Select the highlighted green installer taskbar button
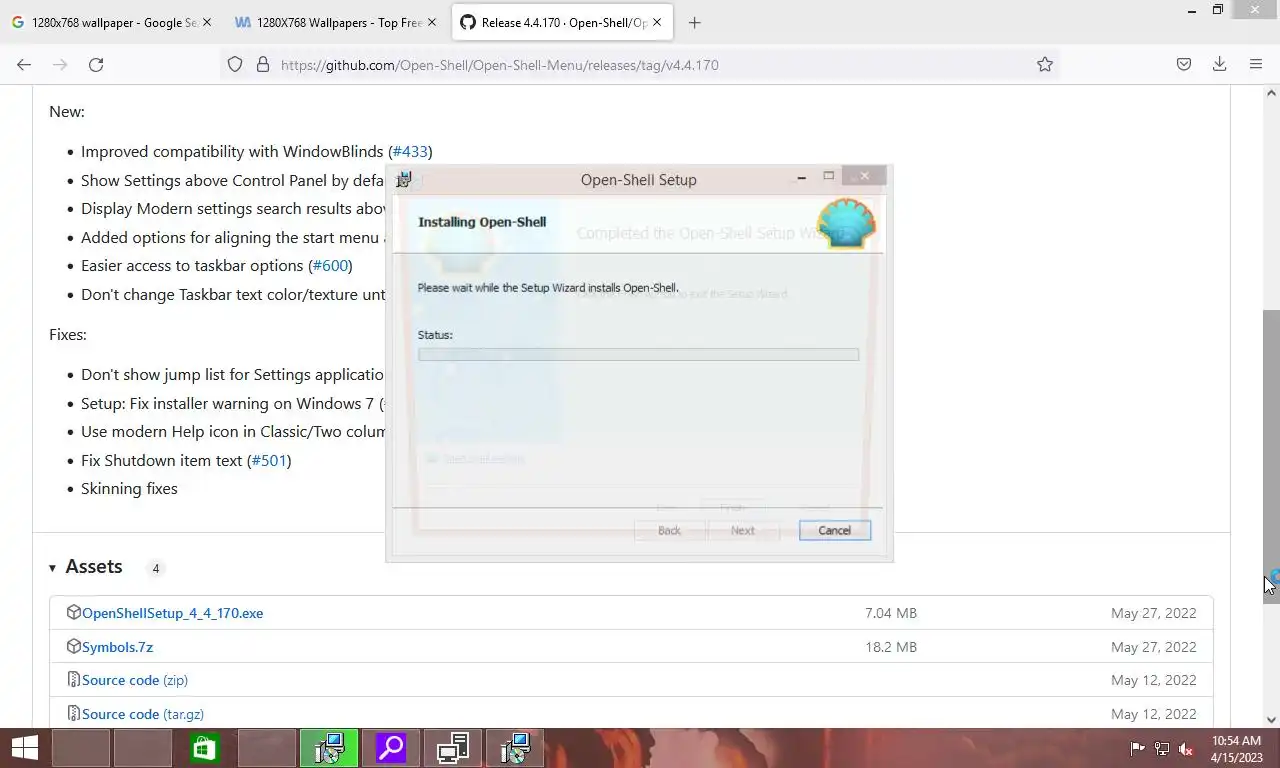The width and height of the screenshot is (1280, 768). [329, 748]
